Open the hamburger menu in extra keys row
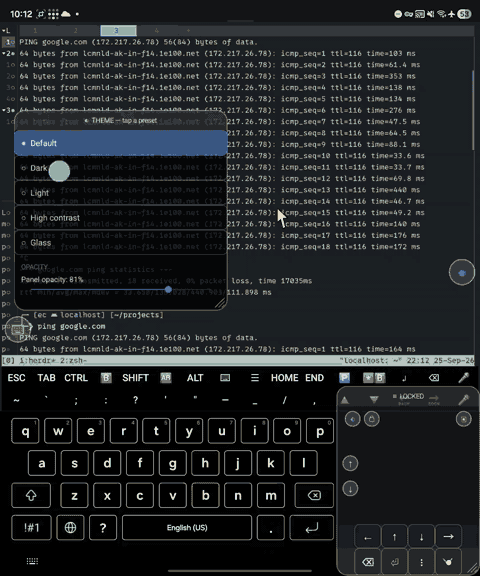 255,378
